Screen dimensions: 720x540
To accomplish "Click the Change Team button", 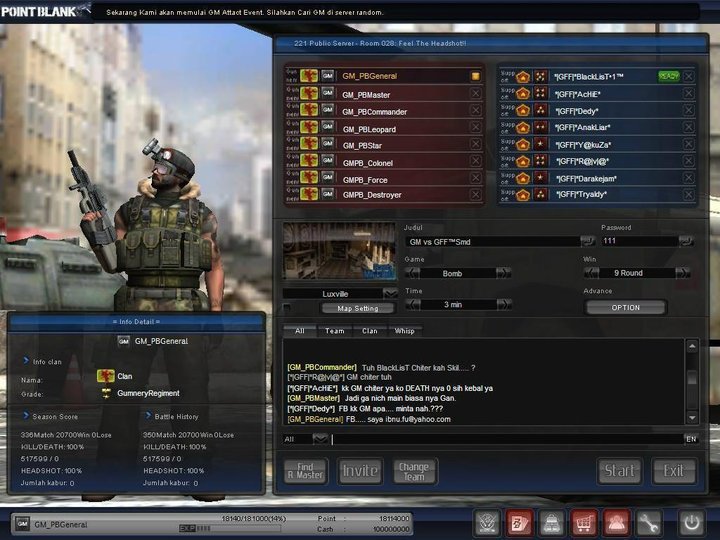I will click(414, 471).
